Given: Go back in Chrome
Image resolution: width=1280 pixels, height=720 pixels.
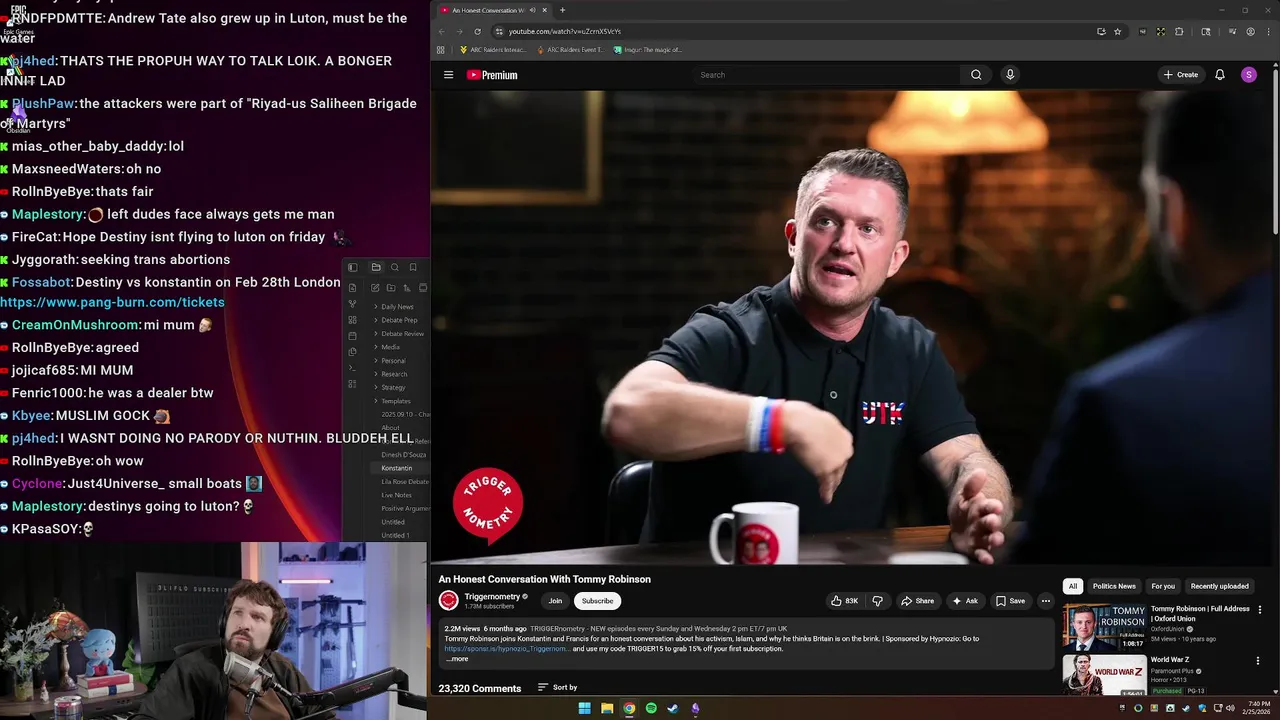Looking at the screenshot, I should click(x=441, y=31).
